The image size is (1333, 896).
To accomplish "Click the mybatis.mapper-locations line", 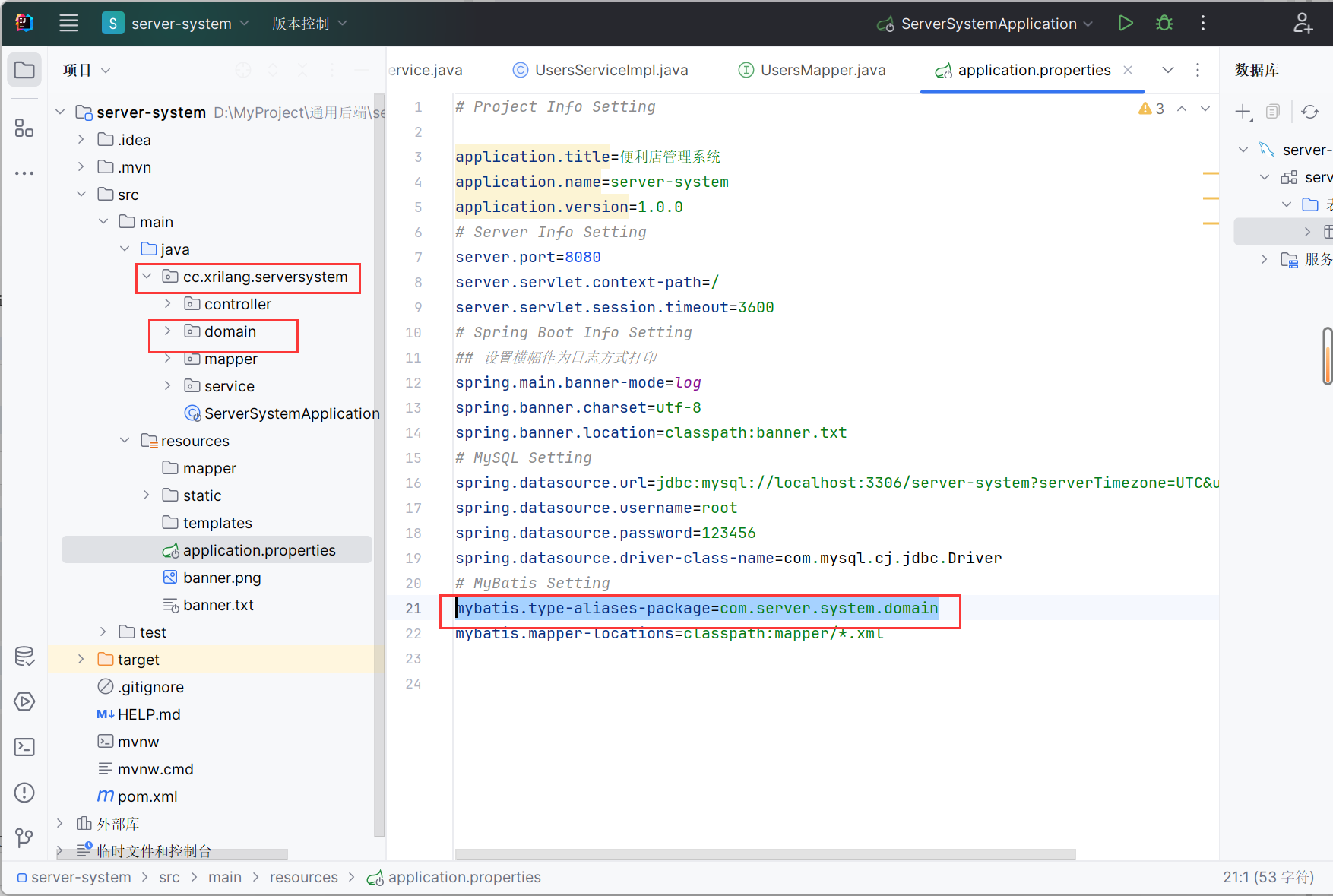I will tap(669, 634).
